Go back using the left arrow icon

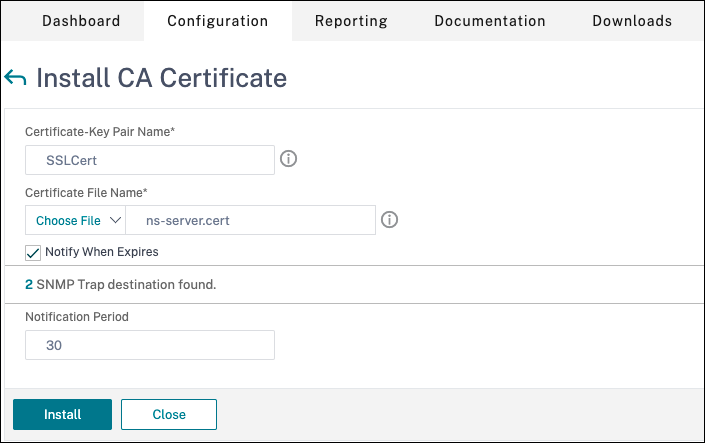(16, 78)
